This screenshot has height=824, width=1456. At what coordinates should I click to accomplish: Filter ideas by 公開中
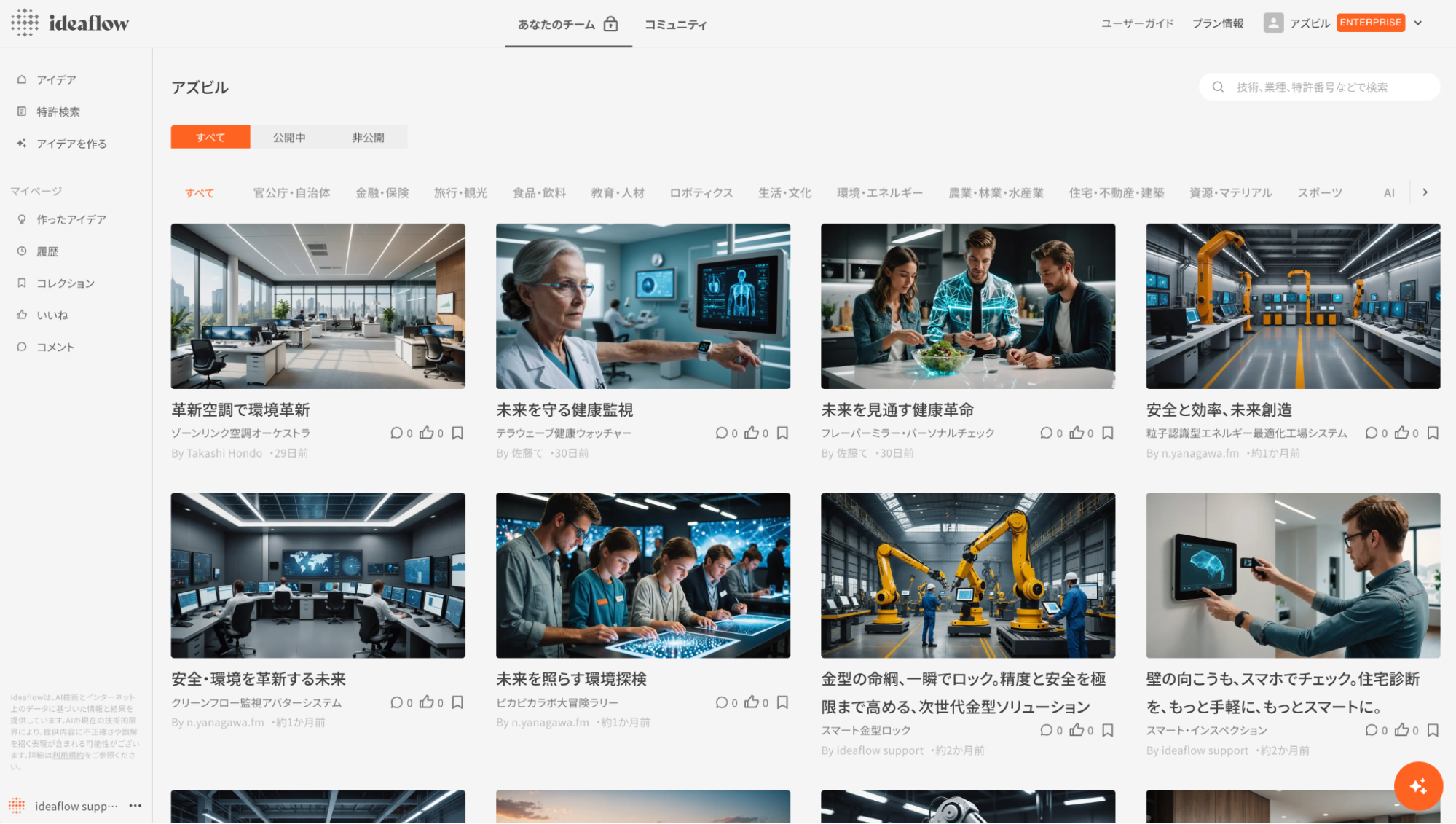coord(289,137)
